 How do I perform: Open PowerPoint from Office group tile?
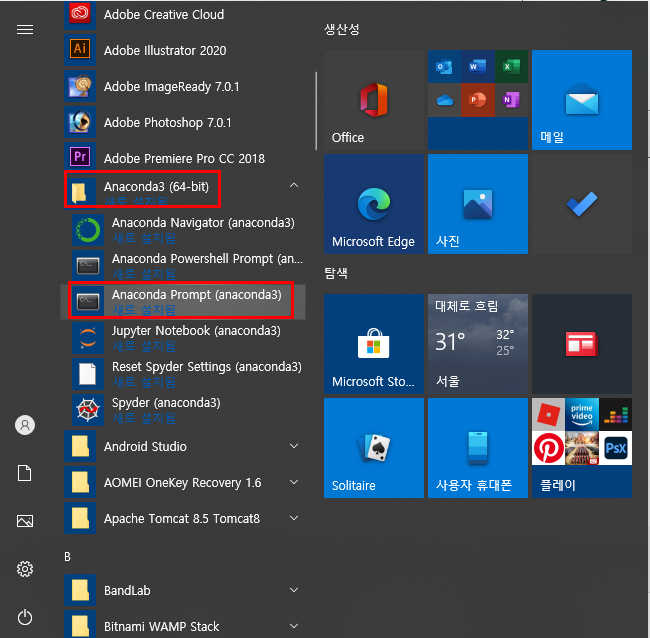click(x=478, y=100)
